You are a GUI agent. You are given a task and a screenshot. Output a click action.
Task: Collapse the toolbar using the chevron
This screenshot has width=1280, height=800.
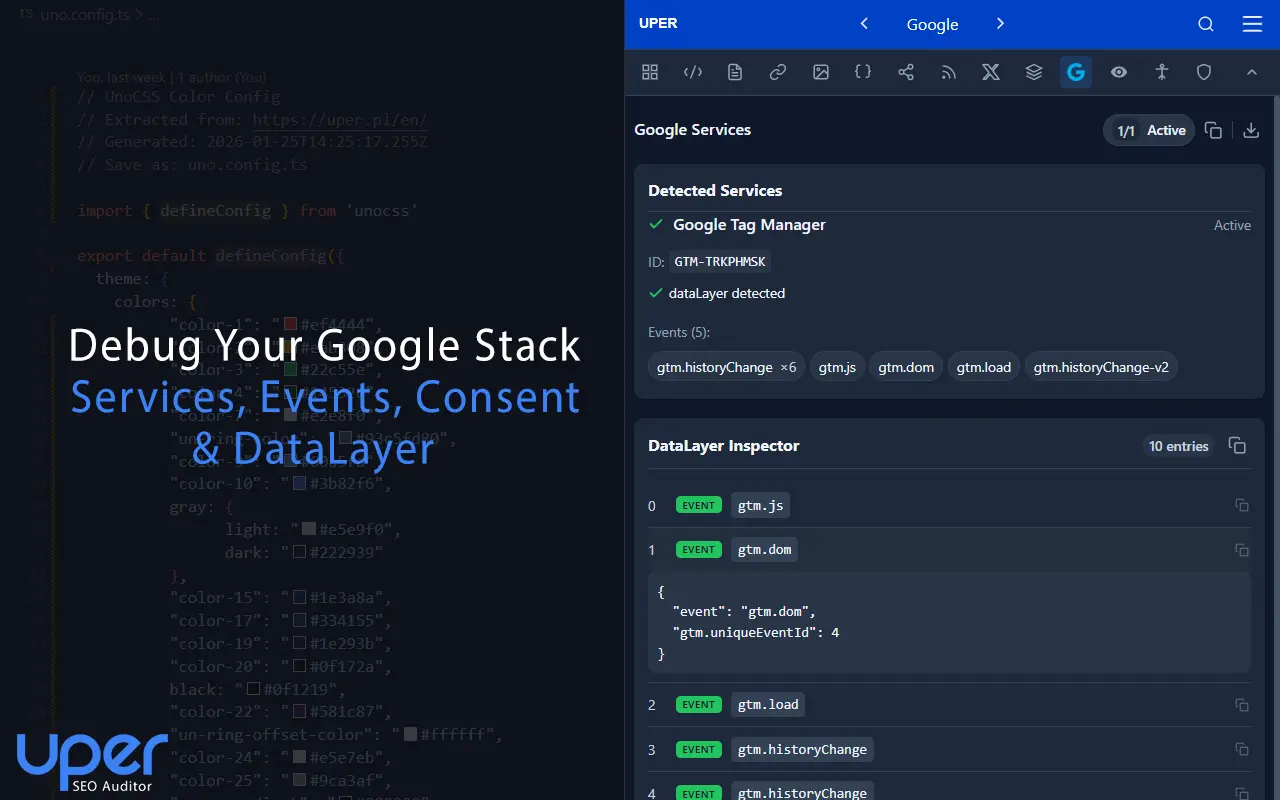point(1252,72)
